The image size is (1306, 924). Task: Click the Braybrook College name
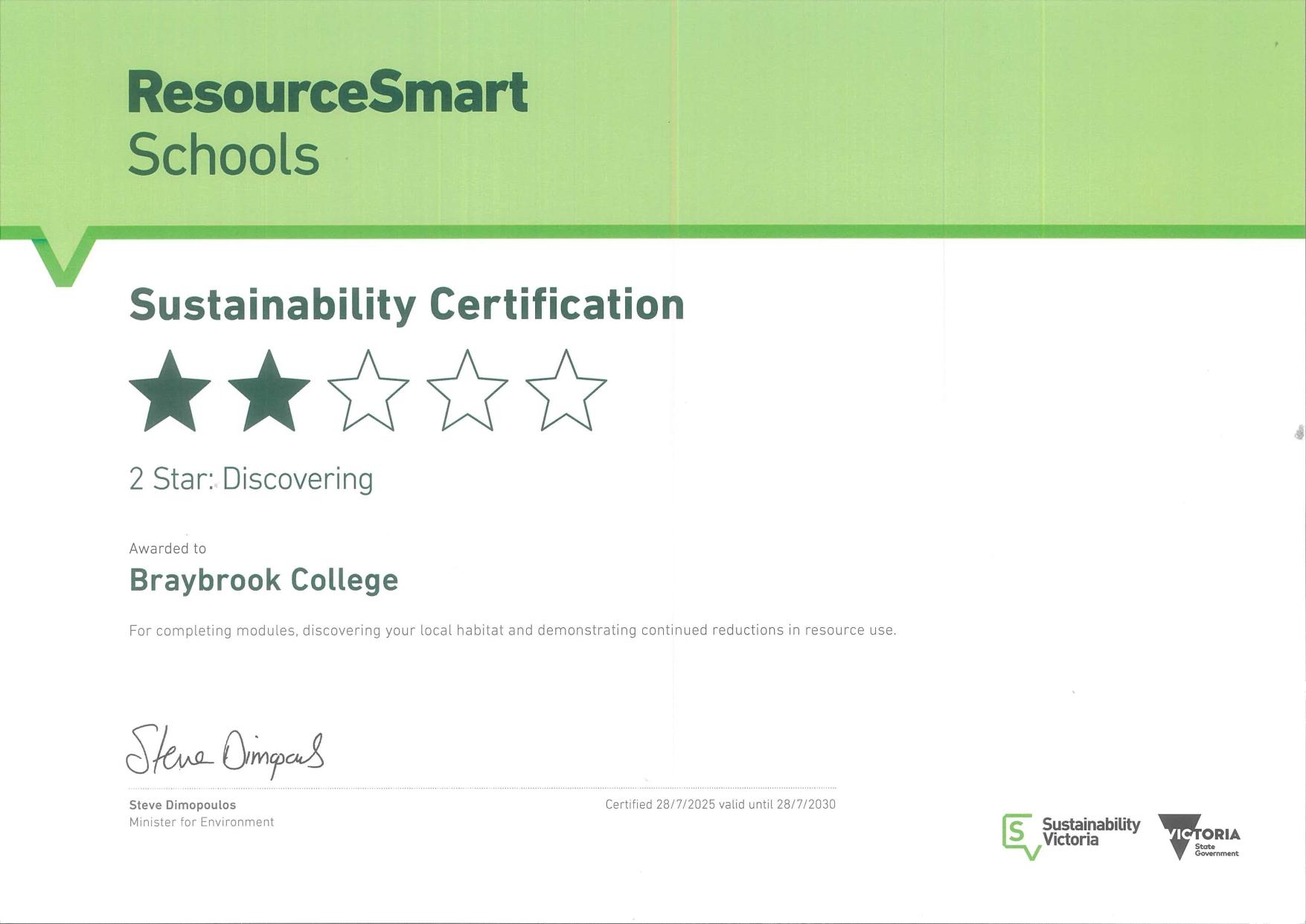click(263, 580)
